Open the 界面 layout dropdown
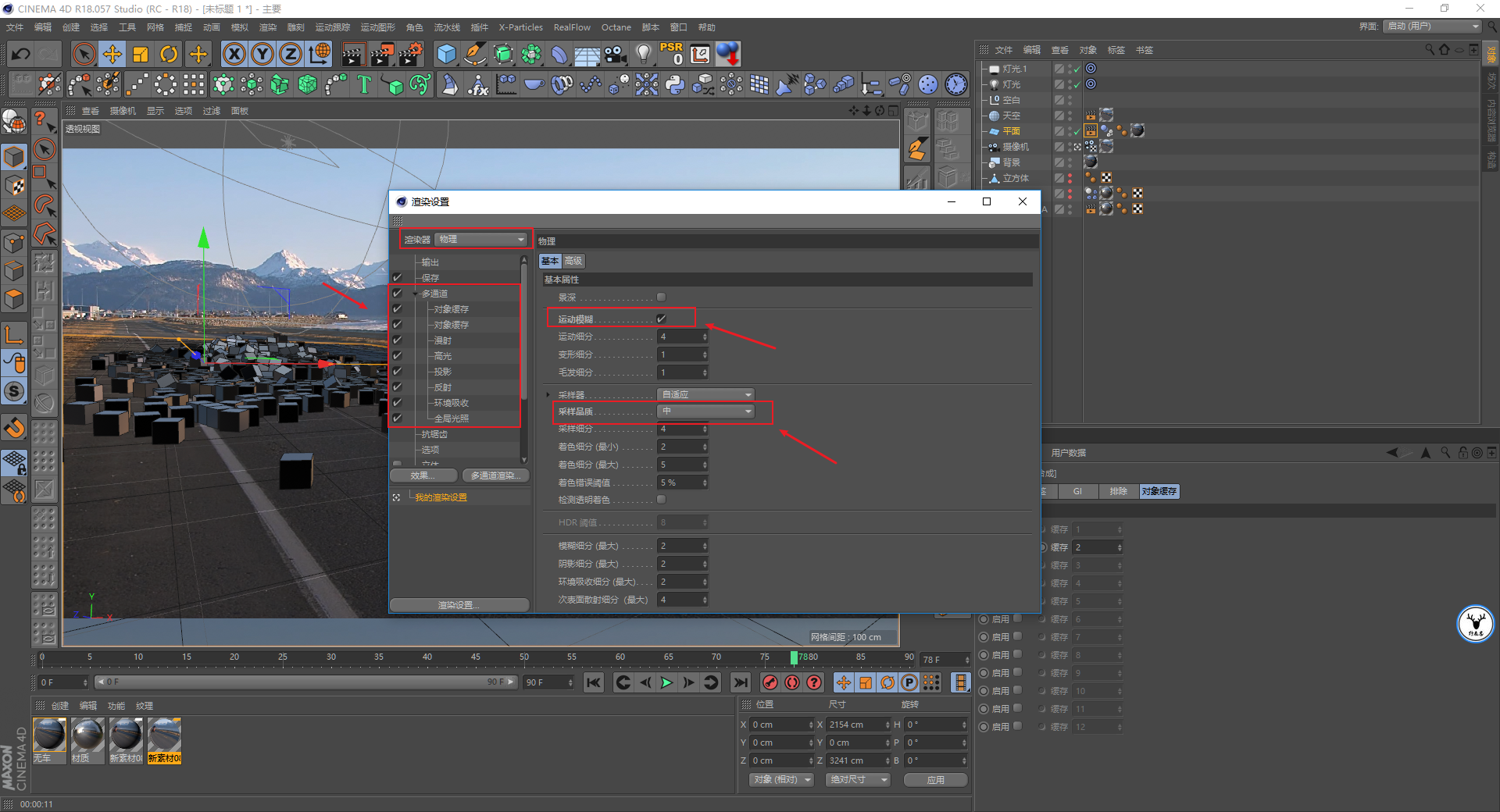 1433,27
